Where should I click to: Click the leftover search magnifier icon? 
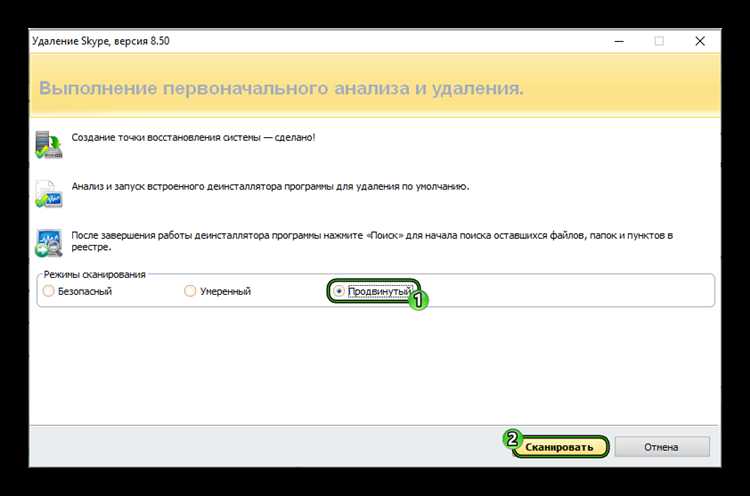[x=49, y=242]
